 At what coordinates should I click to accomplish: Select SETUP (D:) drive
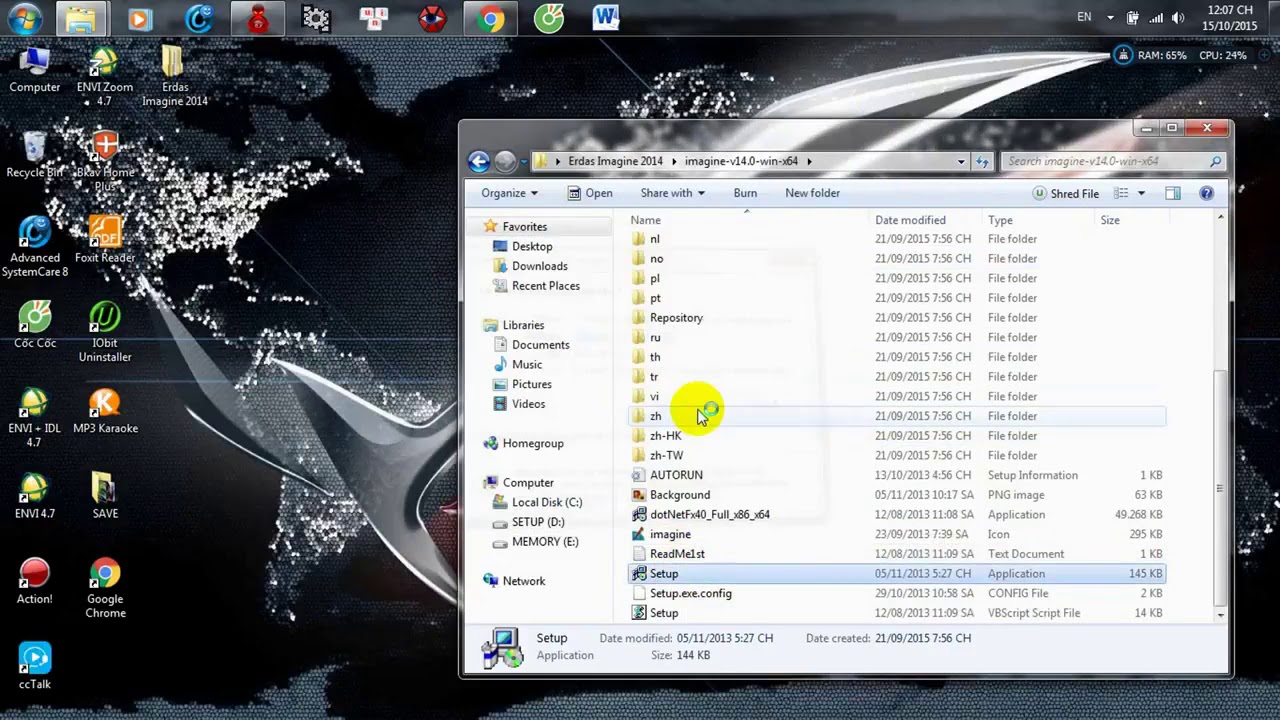click(537, 522)
